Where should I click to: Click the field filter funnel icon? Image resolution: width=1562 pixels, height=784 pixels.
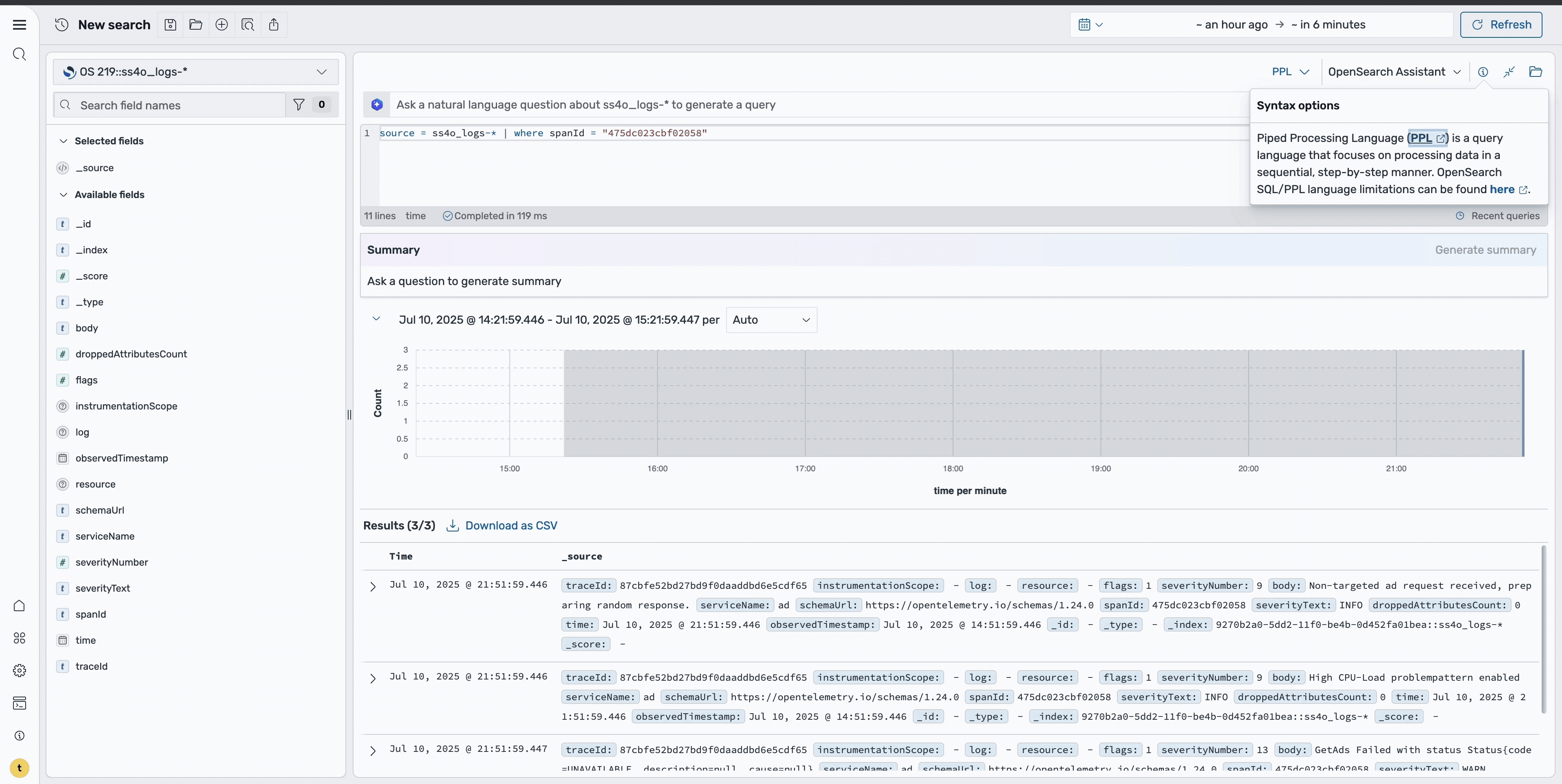tap(299, 105)
